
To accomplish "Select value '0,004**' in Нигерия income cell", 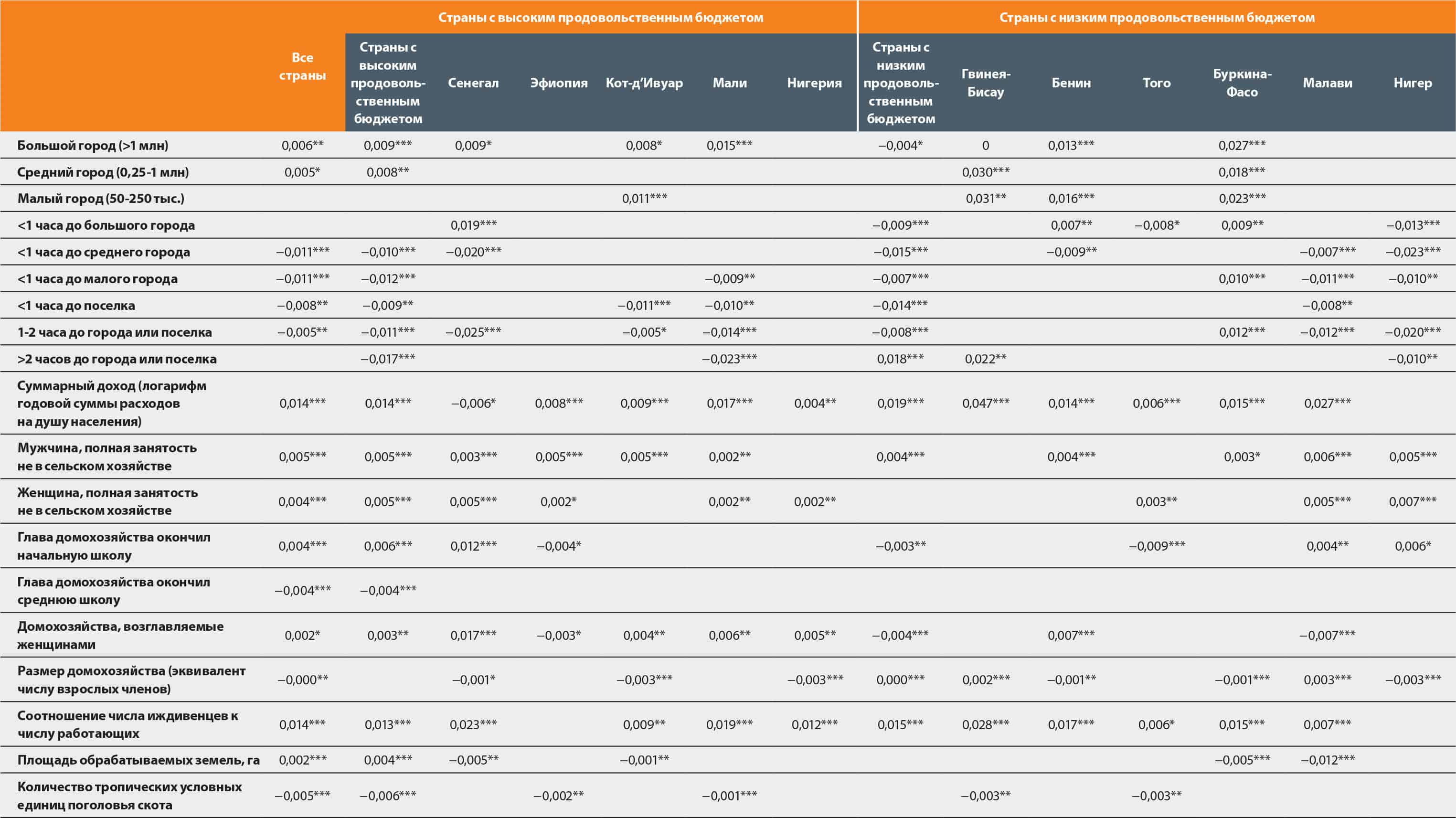I will pyautogui.click(x=815, y=403).
